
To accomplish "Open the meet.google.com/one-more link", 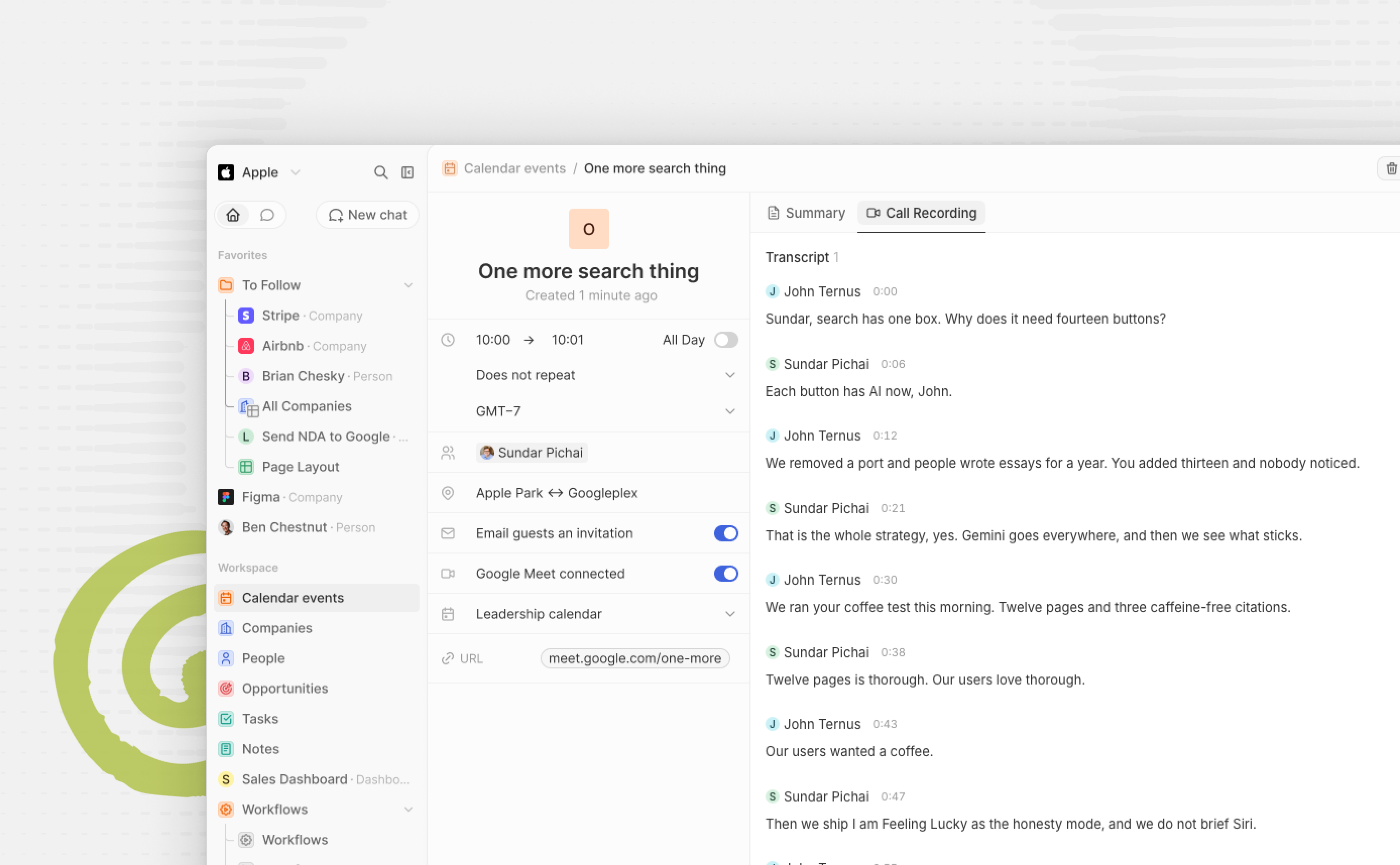I will (635, 658).
